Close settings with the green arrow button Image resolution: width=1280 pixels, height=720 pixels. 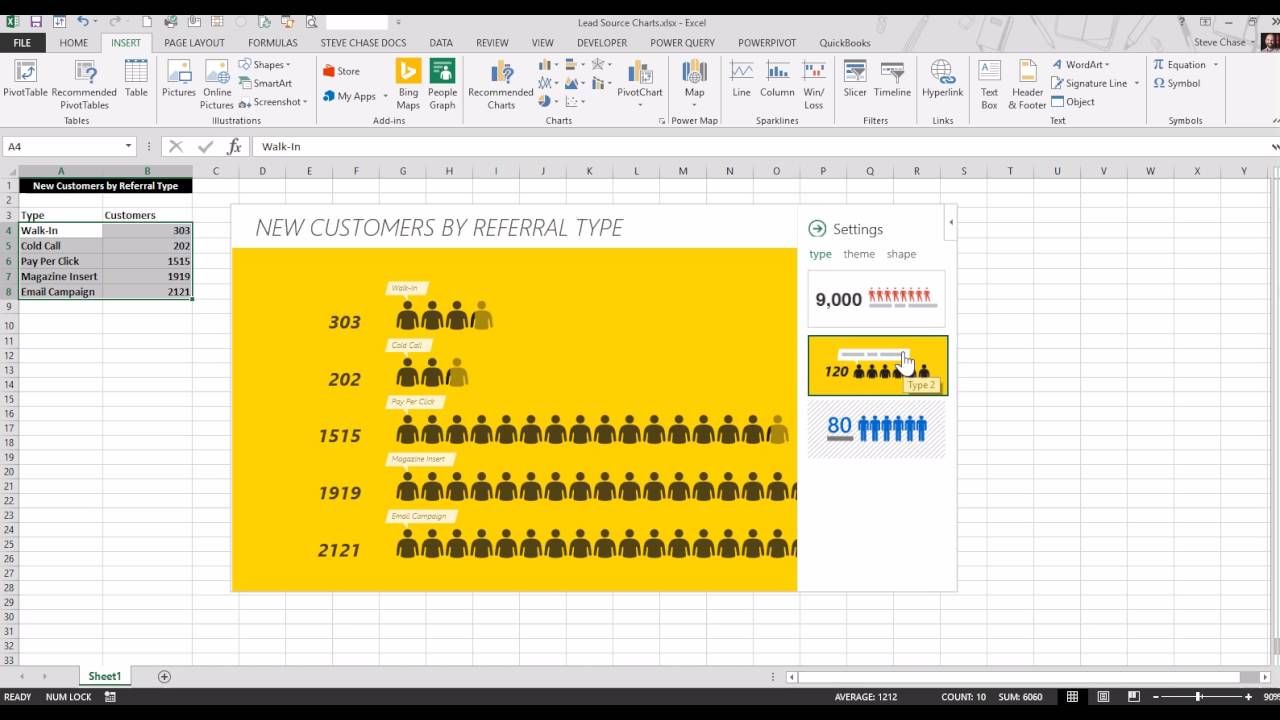[817, 229]
